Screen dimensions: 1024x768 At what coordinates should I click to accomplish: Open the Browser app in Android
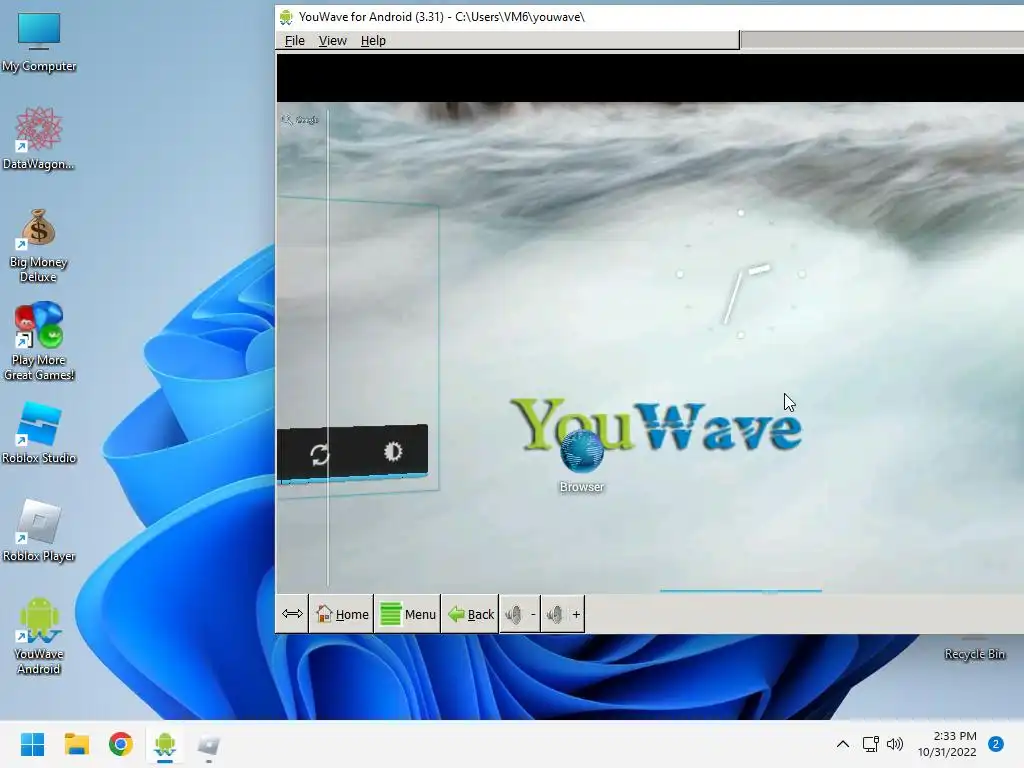(x=581, y=460)
